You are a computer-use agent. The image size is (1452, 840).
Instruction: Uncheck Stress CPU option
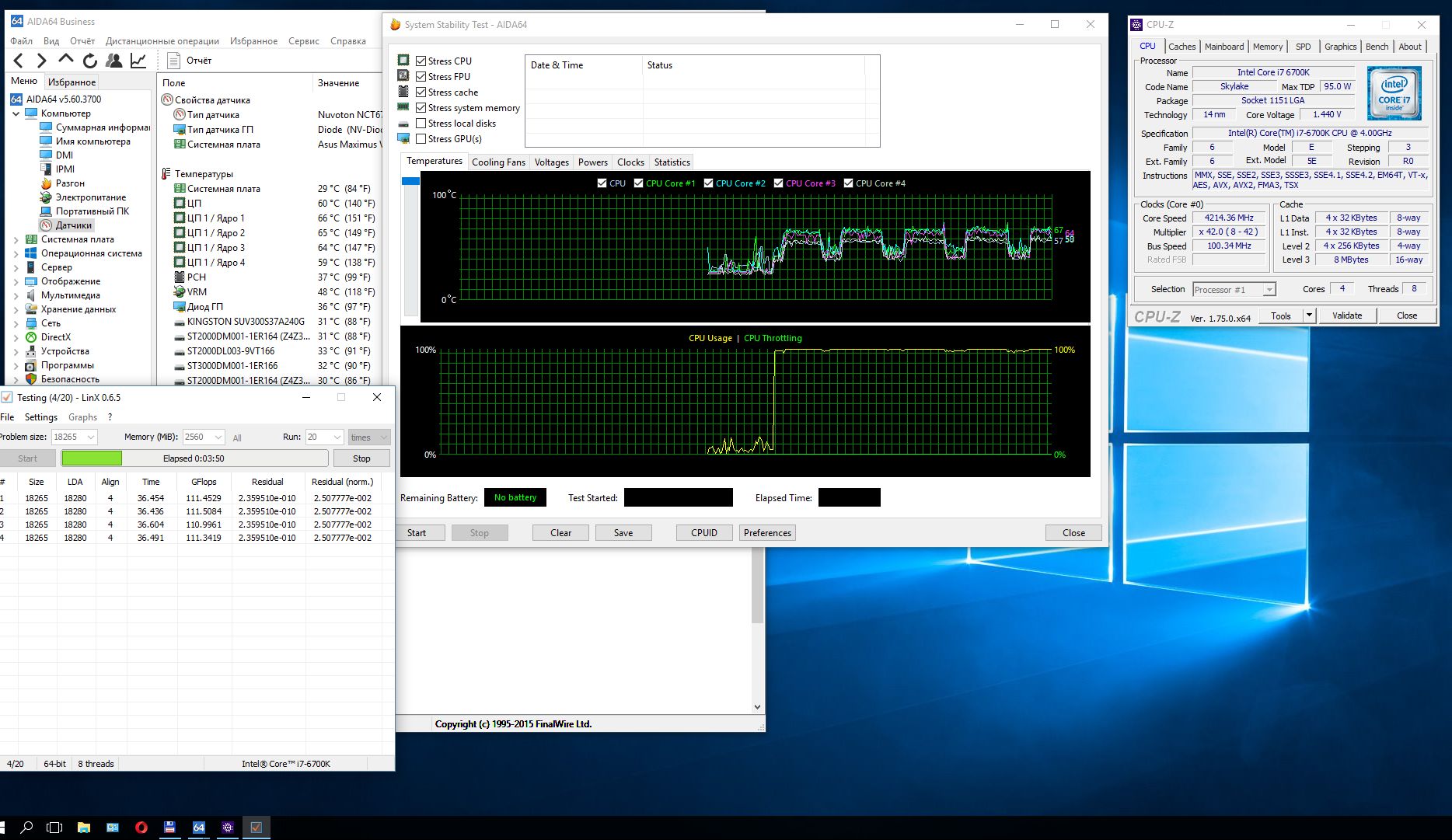coord(421,61)
